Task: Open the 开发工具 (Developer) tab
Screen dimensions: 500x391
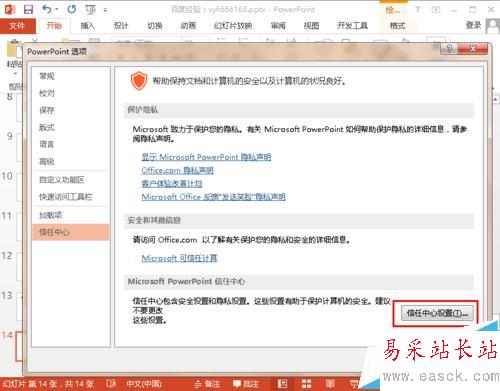Action: click(352, 26)
